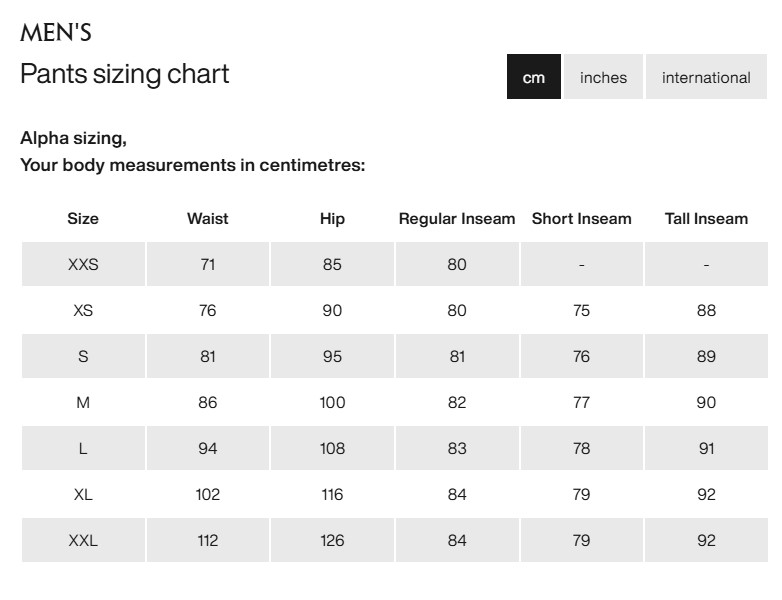782x600 pixels.
Task: Select the XXS size row label
Action: click(83, 265)
